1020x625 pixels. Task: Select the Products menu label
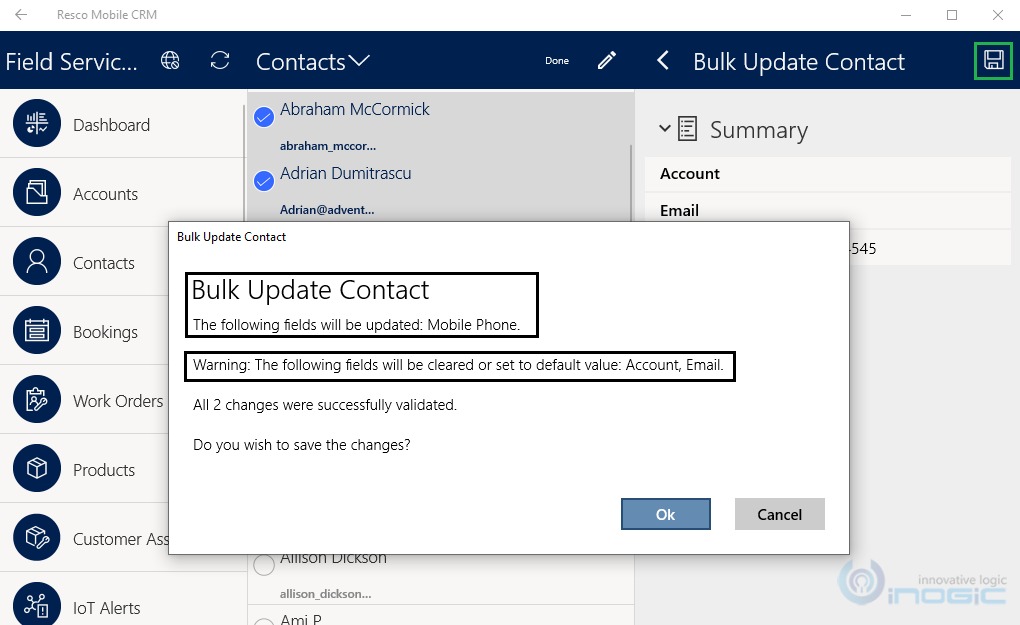pos(104,470)
